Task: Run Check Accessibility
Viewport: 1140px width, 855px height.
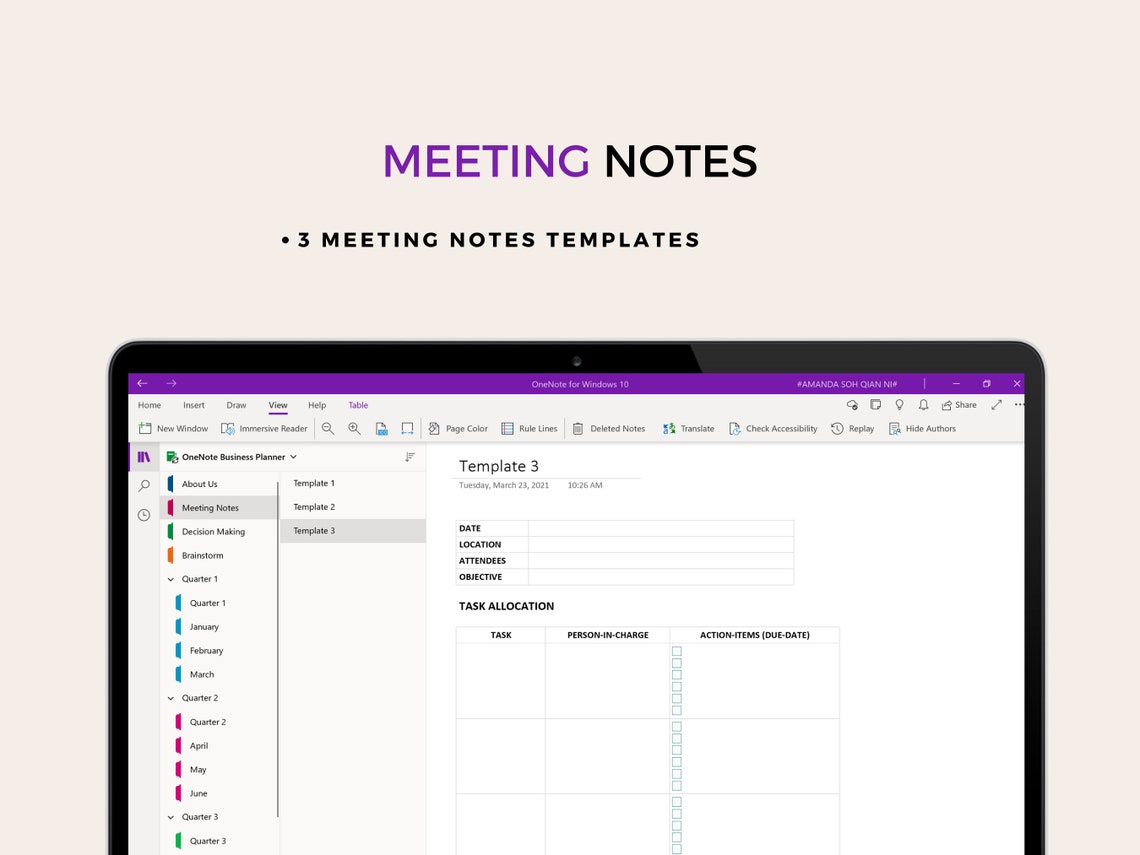Action: pos(773,428)
